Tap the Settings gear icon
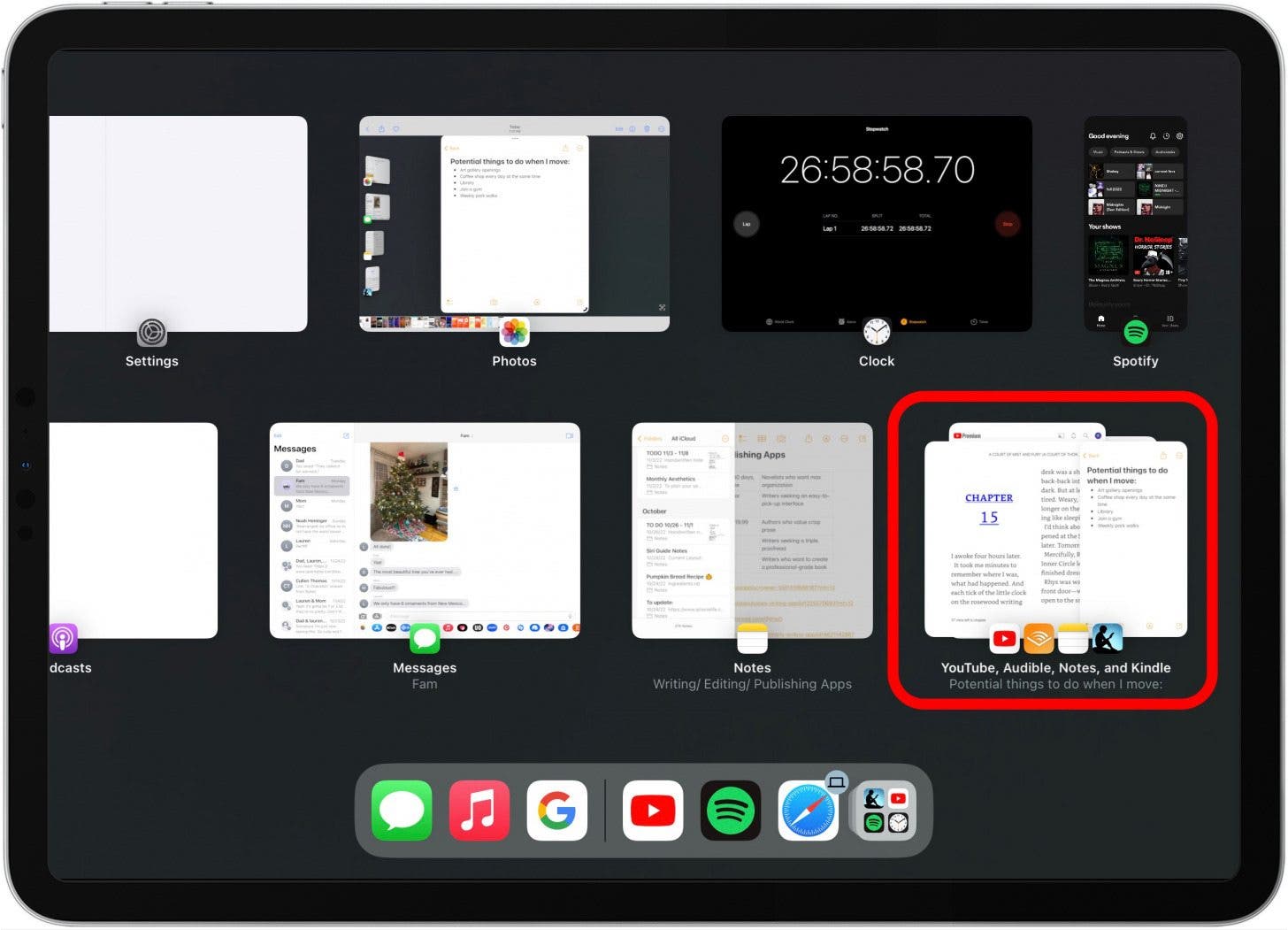The width and height of the screenshot is (1288, 930). click(x=152, y=333)
